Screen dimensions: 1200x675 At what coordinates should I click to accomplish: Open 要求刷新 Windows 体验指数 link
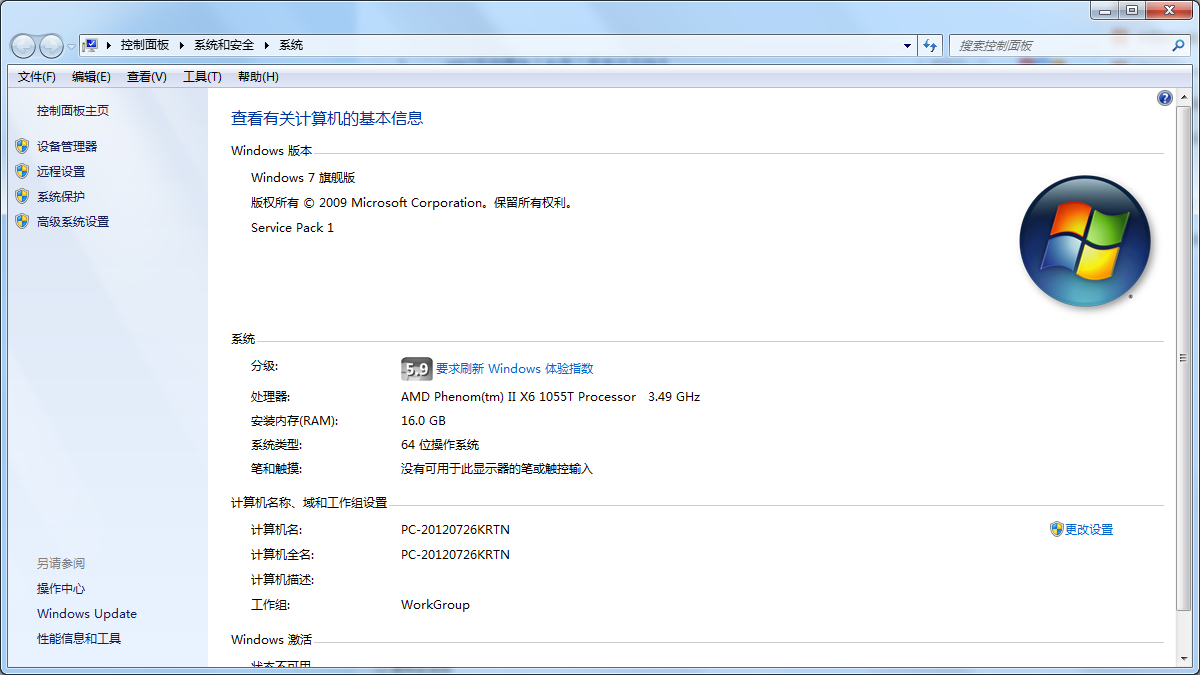[x=514, y=369]
